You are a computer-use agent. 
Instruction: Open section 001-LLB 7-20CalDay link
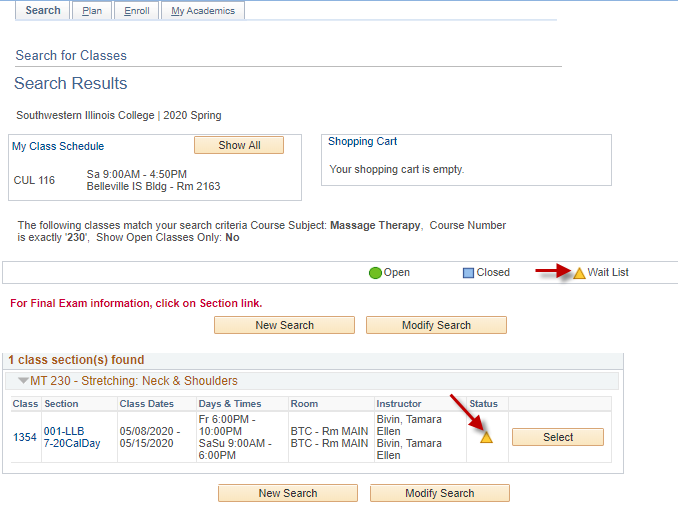(72, 437)
